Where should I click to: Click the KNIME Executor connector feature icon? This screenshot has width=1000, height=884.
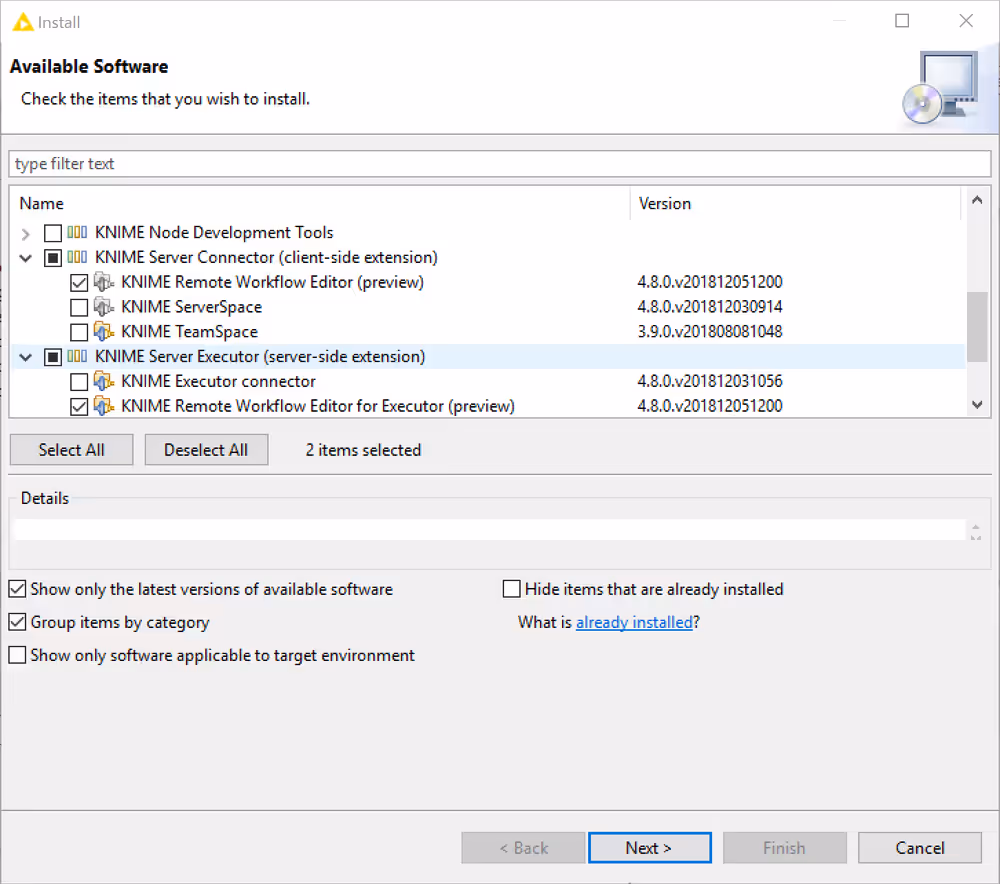[x=105, y=381]
